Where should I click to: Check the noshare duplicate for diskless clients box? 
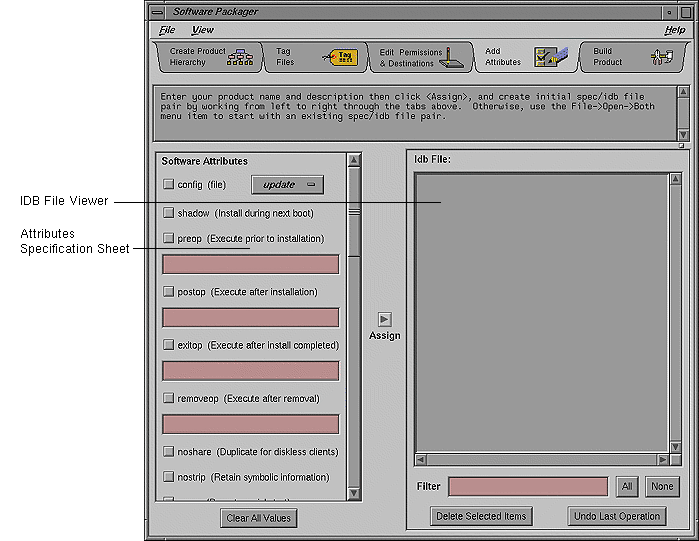coord(168,451)
